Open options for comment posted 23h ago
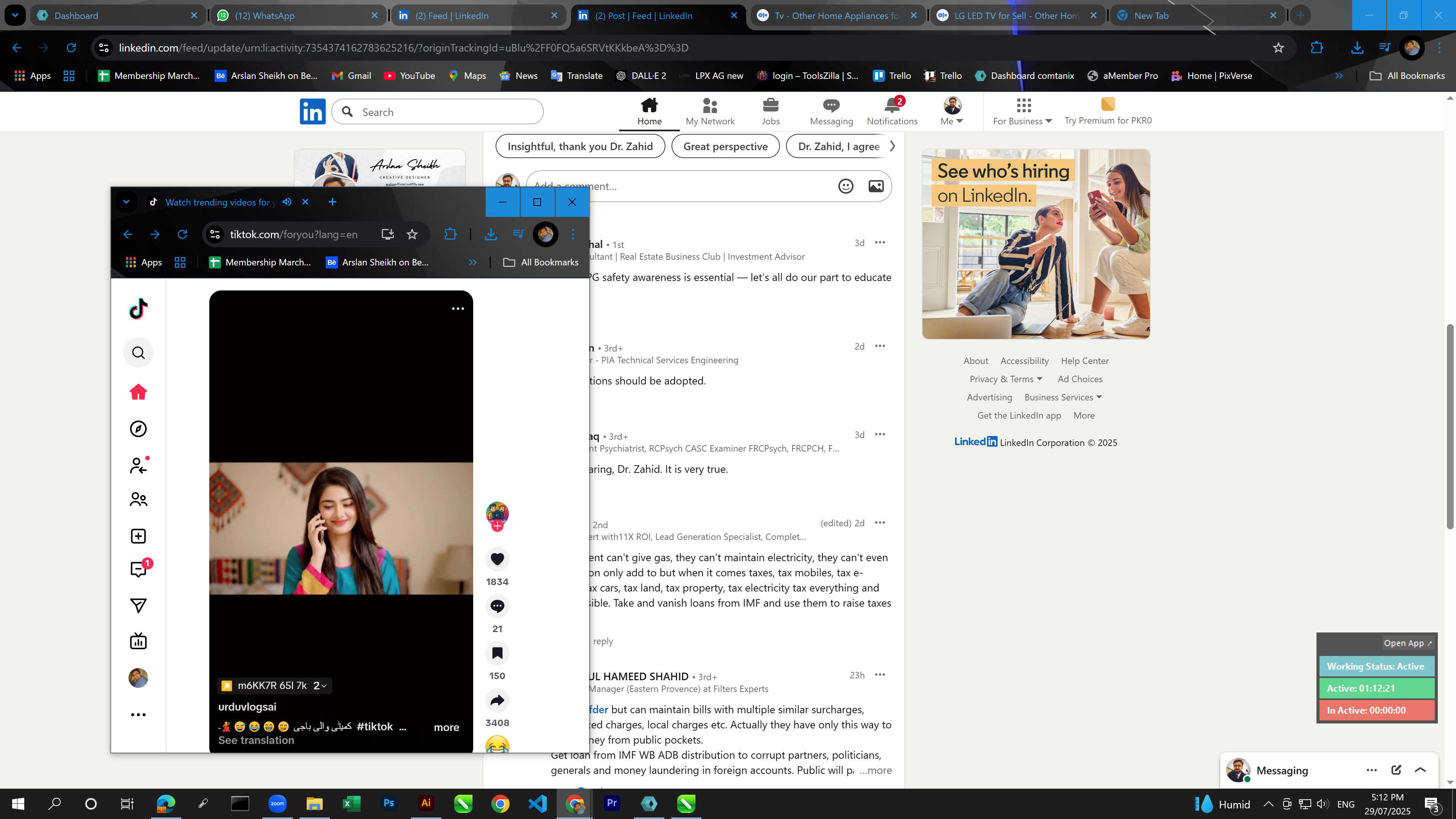This screenshot has width=1456, height=819. pyautogui.click(x=880, y=675)
